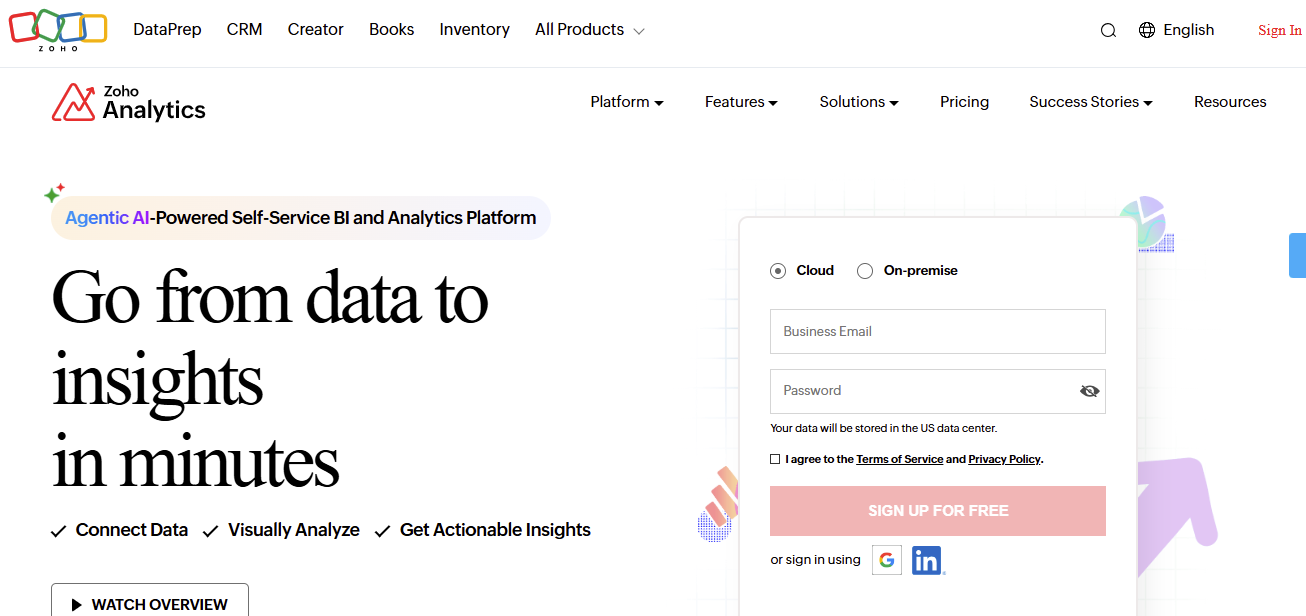Open the Terms of Service link
1306x616 pixels.
pyautogui.click(x=899, y=459)
